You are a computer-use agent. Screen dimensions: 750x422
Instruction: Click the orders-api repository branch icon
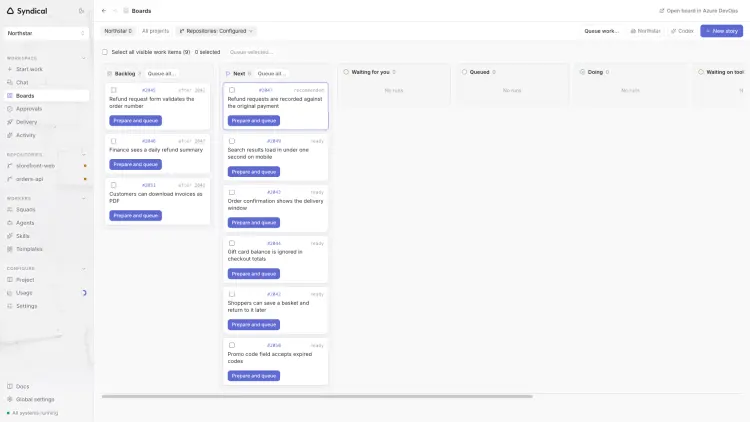point(10,179)
